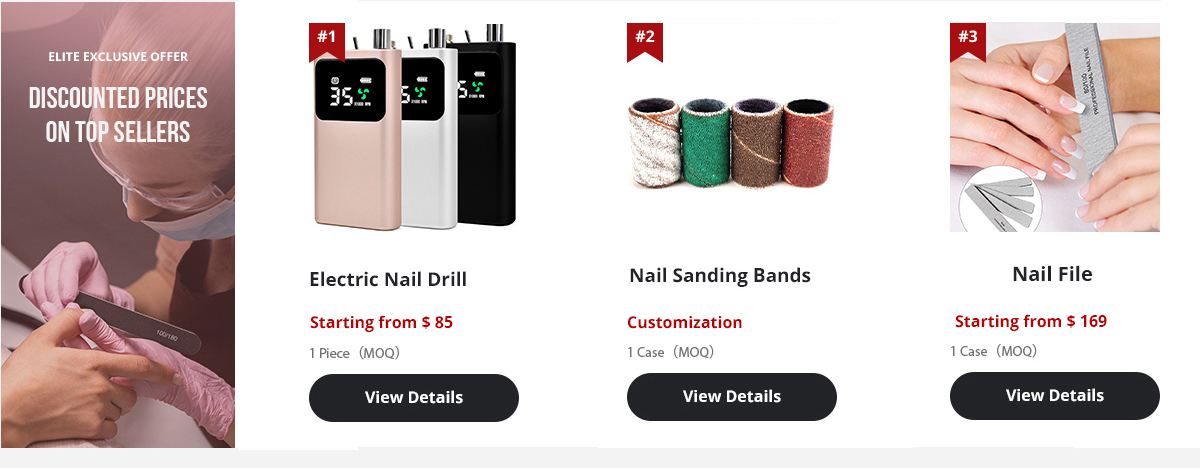
Task: Click the Starting from $ 85 price
Action: [x=381, y=322]
